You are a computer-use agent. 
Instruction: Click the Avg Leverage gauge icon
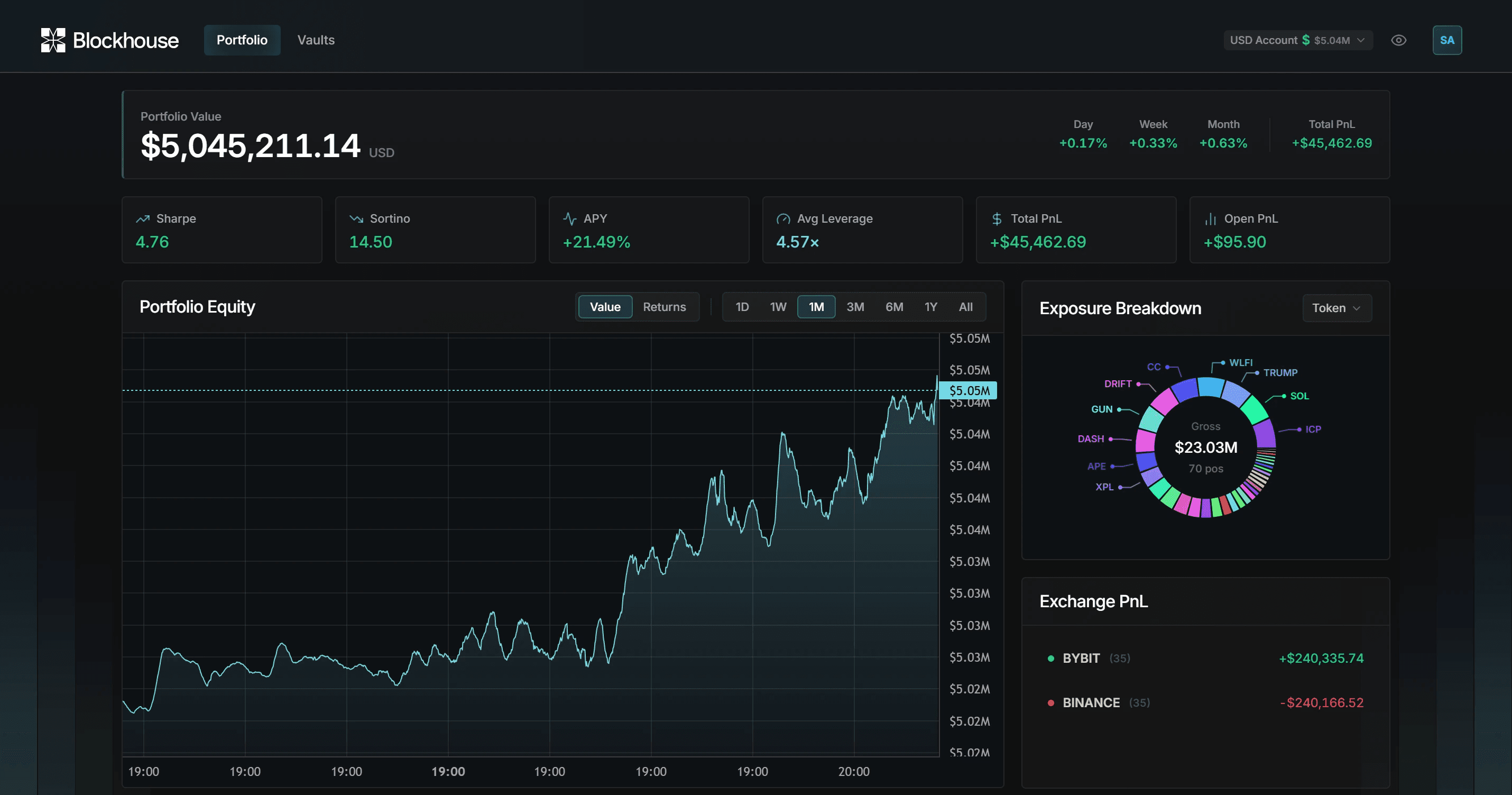(x=783, y=219)
